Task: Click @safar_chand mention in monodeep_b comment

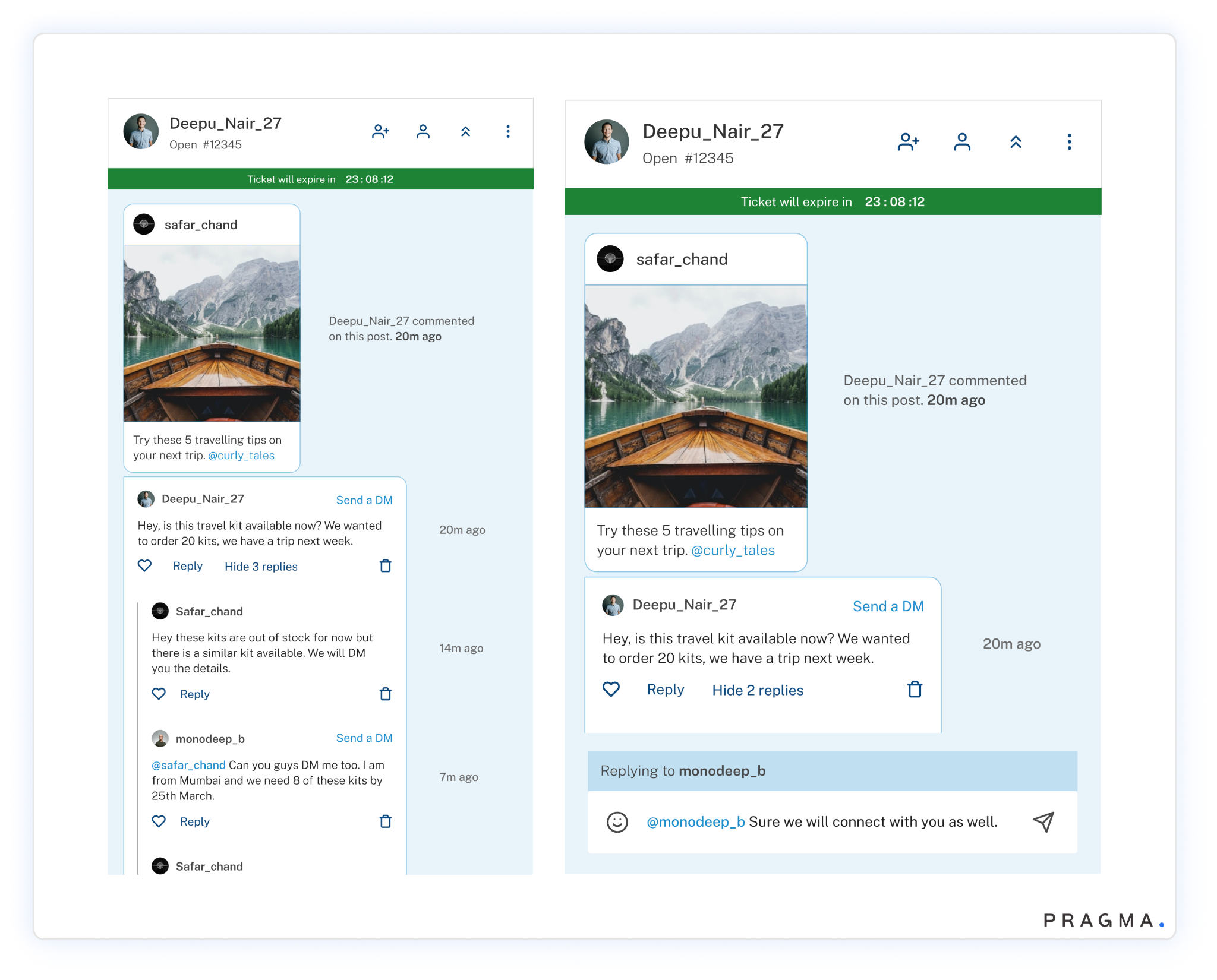Action: coord(188,765)
